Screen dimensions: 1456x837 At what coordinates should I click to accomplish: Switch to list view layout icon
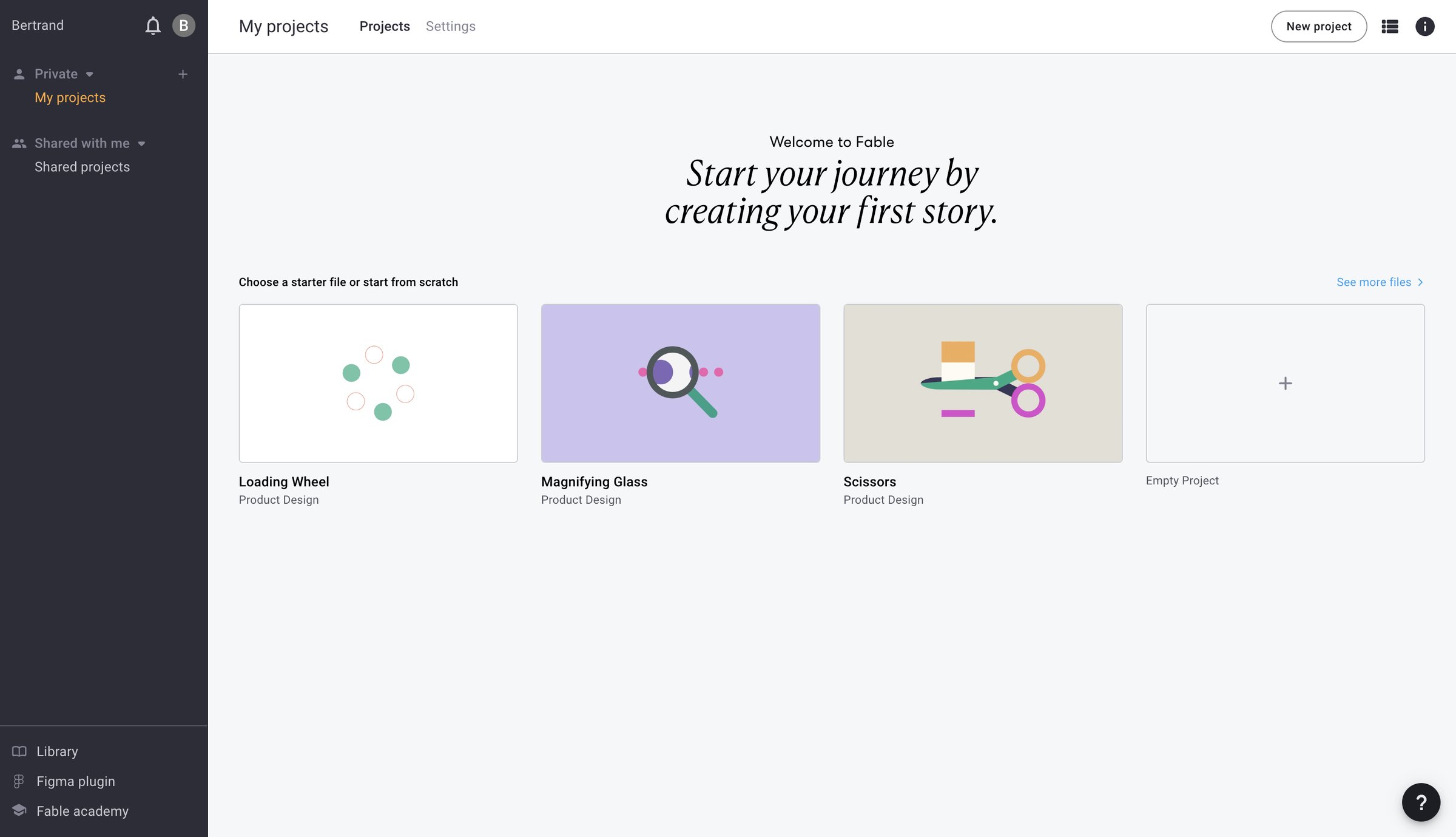(1389, 26)
